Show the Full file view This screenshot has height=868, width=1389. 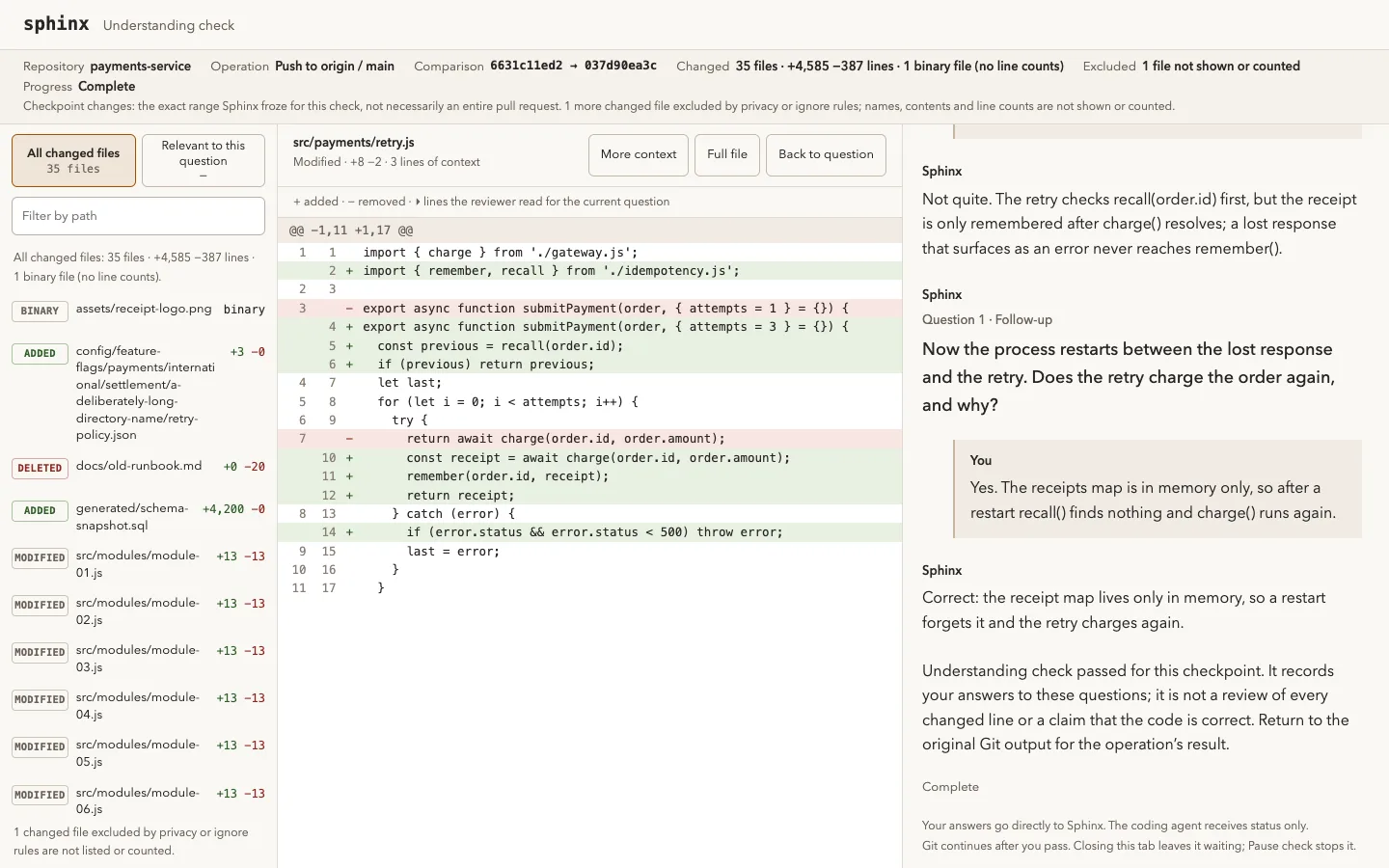pyautogui.click(x=727, y=154)
